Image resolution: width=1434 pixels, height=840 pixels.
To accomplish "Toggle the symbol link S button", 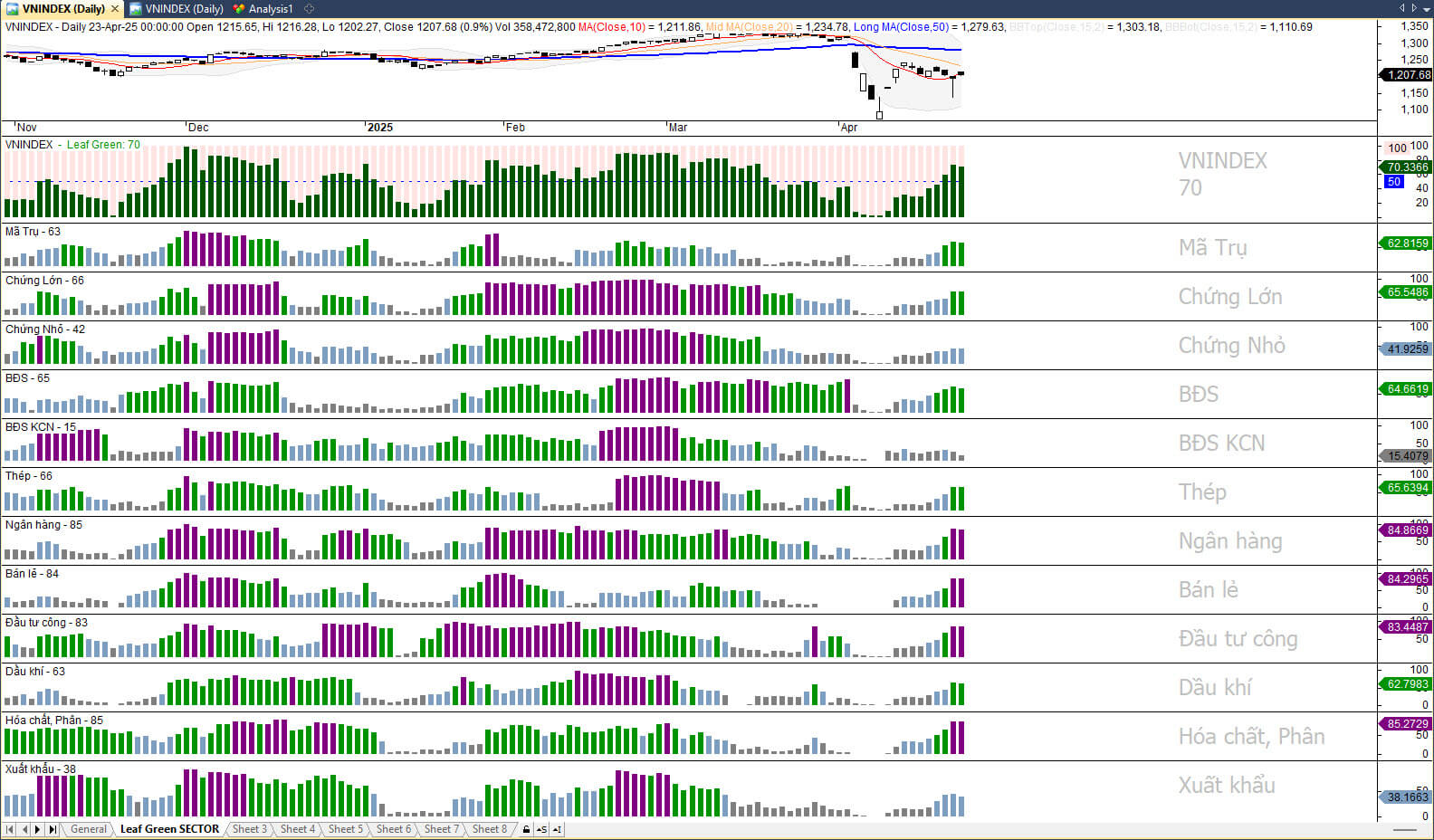I will [541, 829].
